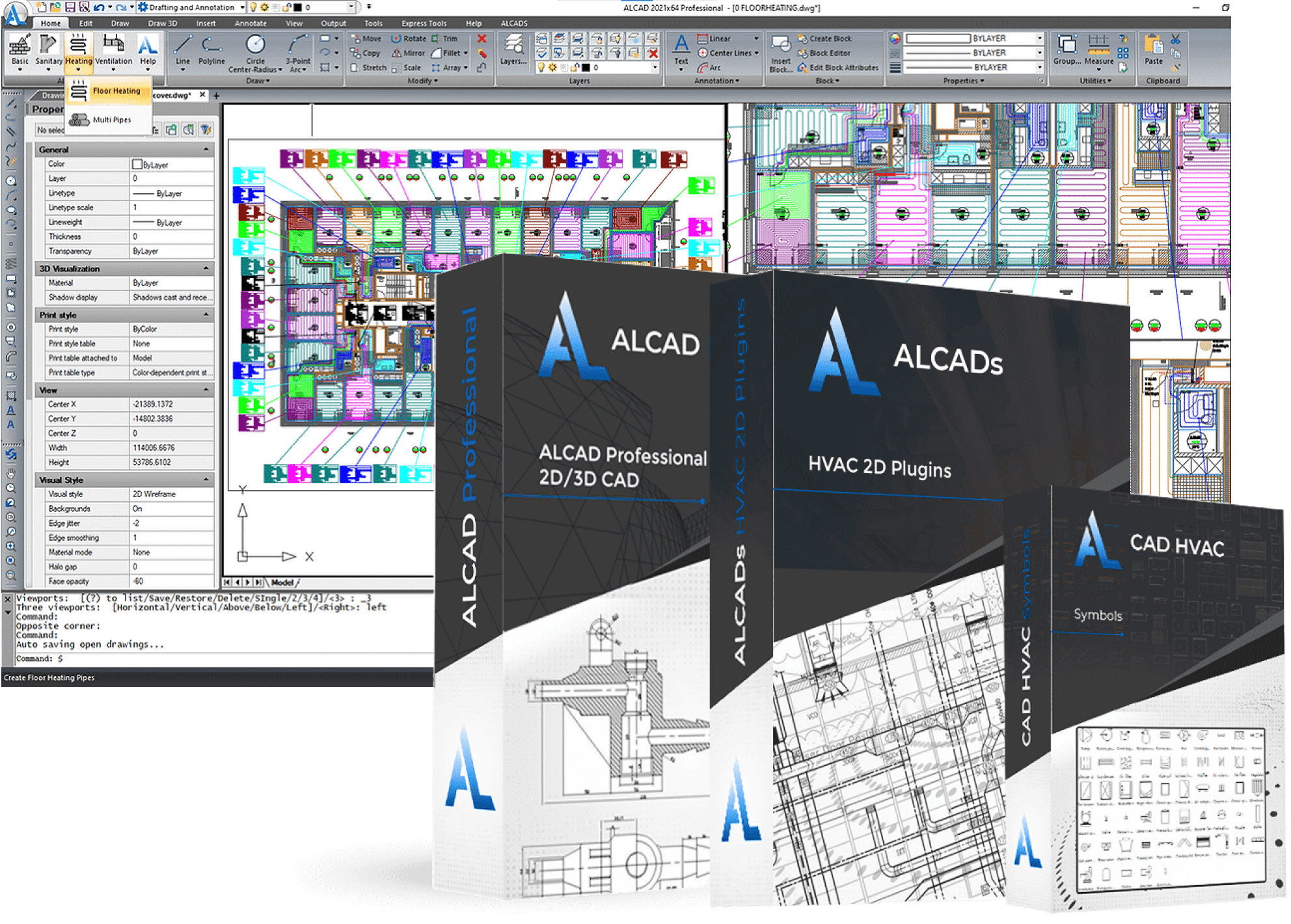Screen dimensions: 1291x924
Task: Click the Trim tool
Action: [x=444, y=38]
